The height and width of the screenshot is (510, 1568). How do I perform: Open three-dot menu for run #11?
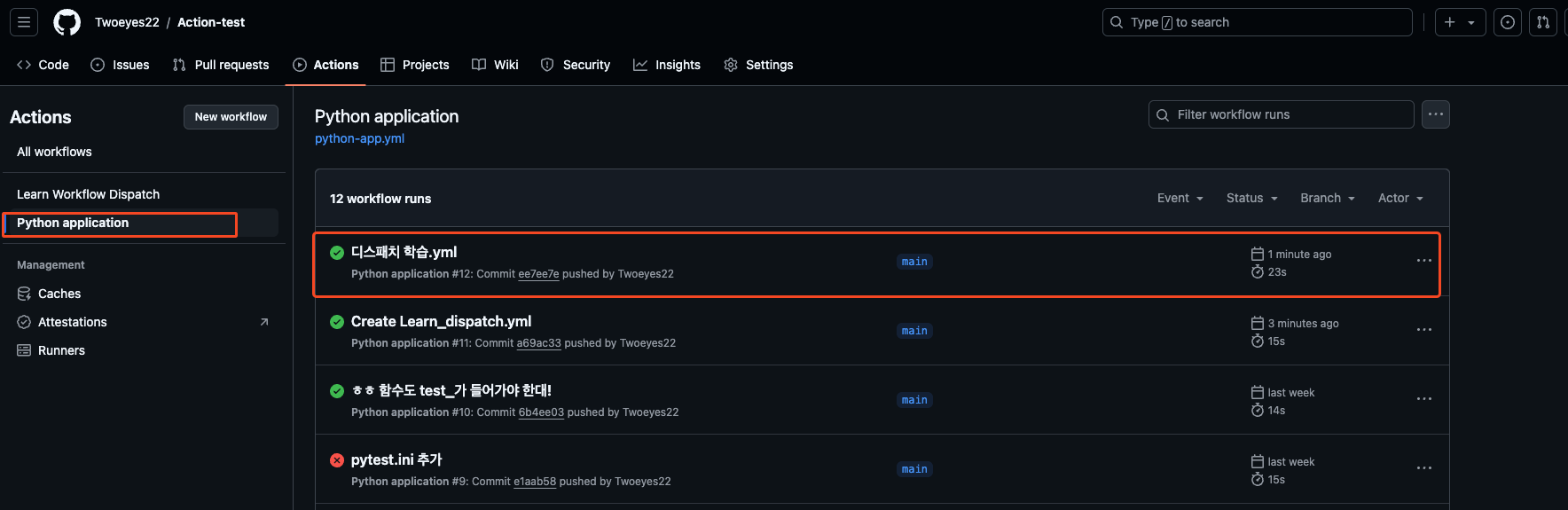[1423, 330]
